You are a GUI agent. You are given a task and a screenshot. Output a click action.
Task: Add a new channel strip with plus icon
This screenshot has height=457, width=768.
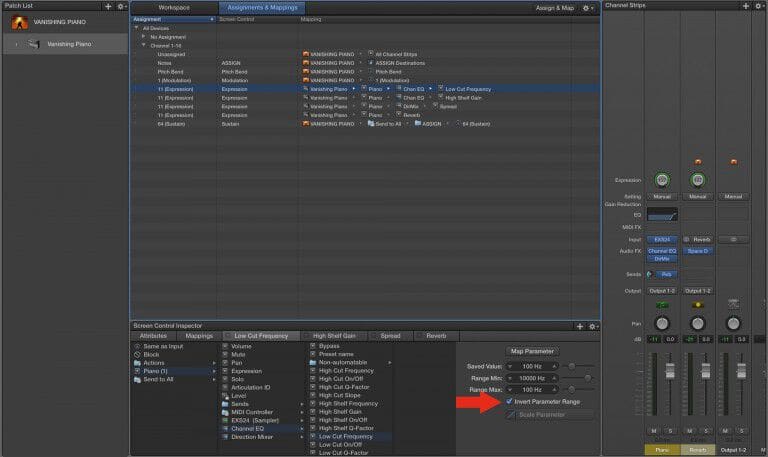(745, 6)
